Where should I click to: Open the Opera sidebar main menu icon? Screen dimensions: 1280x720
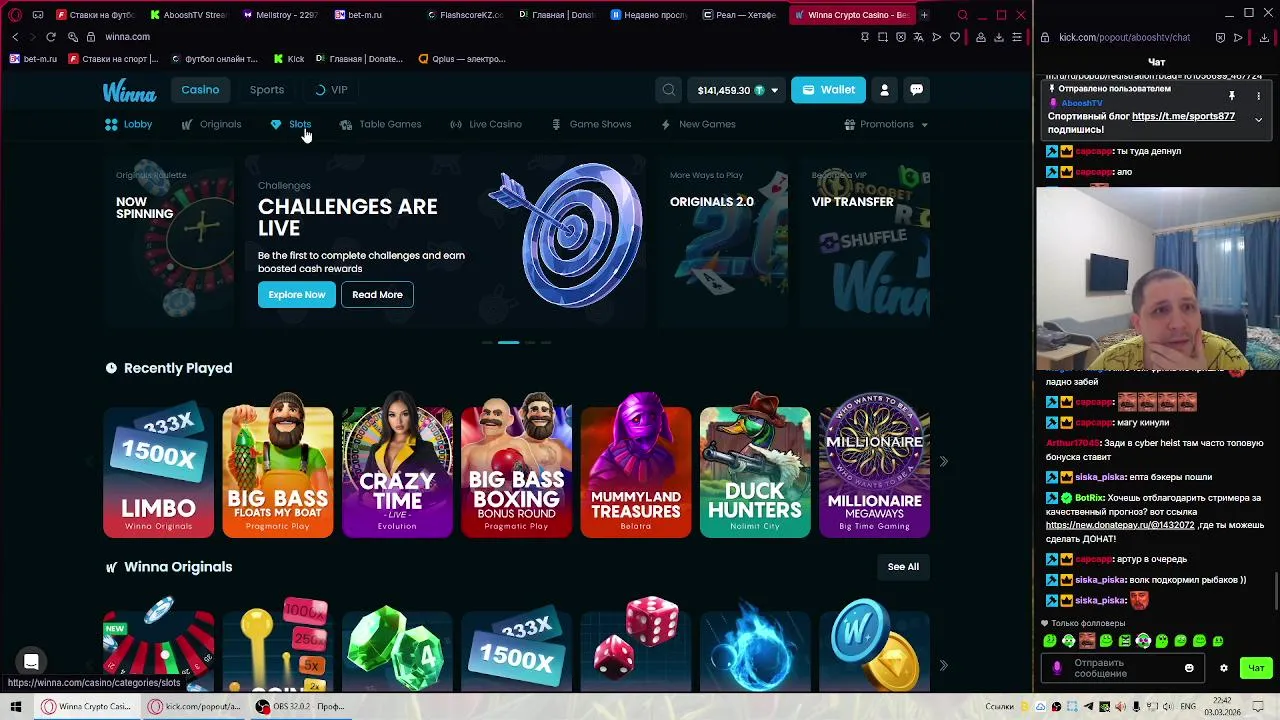point(15,15)
